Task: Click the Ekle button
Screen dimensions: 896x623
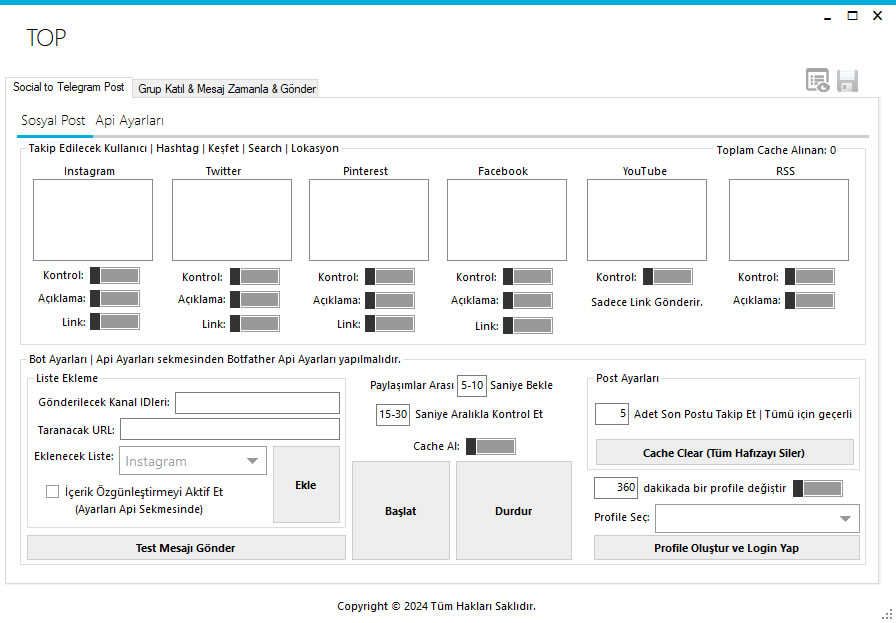Action: point(306,485)
